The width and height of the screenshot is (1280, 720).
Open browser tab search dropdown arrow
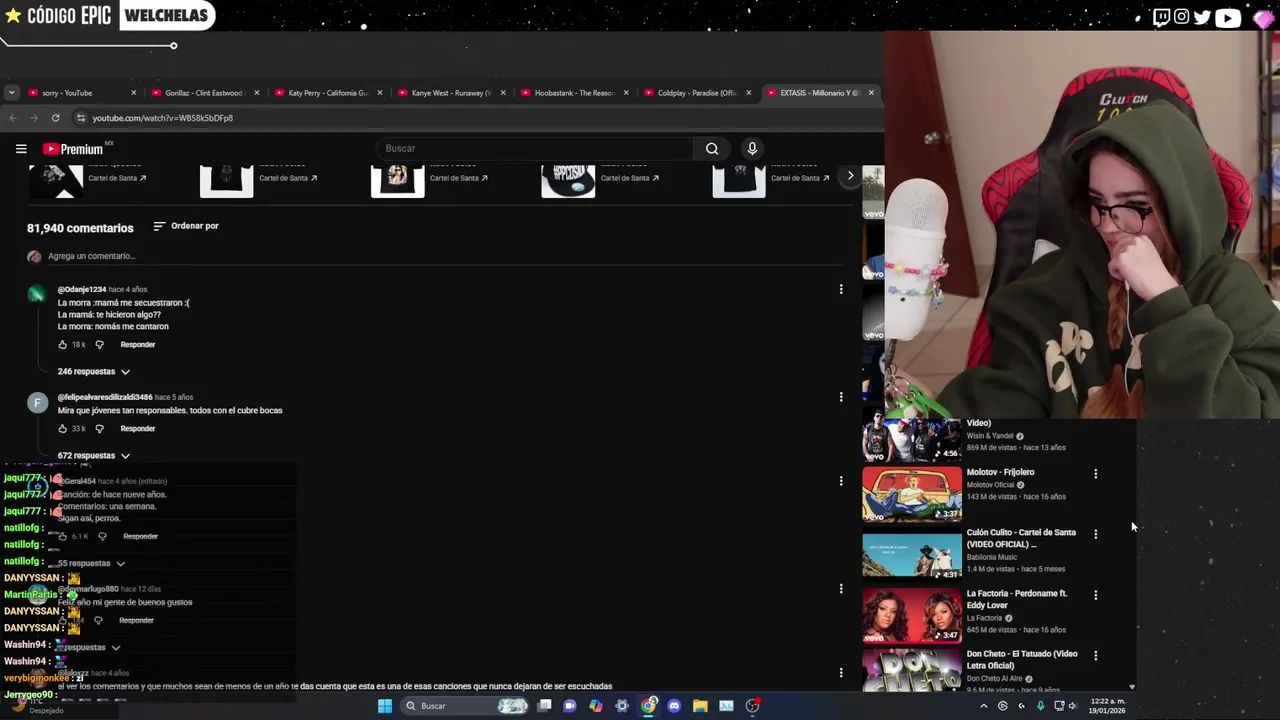coord(11,93)
